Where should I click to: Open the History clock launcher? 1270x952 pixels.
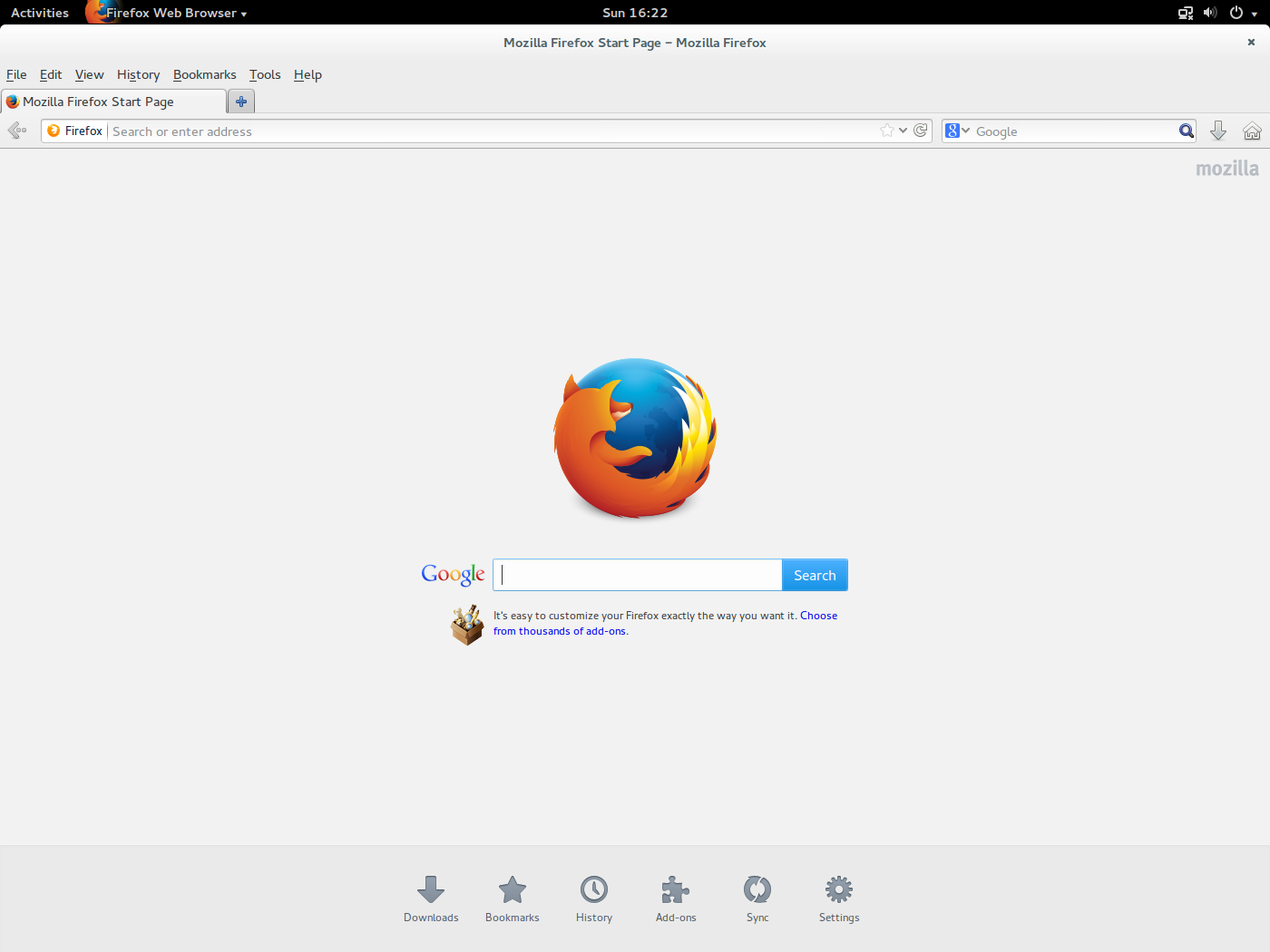coord(594,898)
